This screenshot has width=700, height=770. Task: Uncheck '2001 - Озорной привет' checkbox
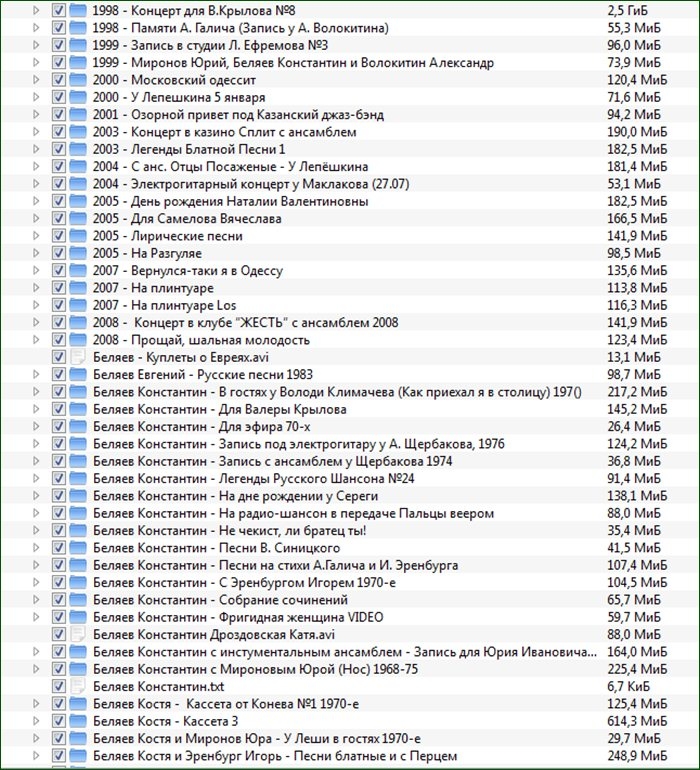(x=58, y=114)
